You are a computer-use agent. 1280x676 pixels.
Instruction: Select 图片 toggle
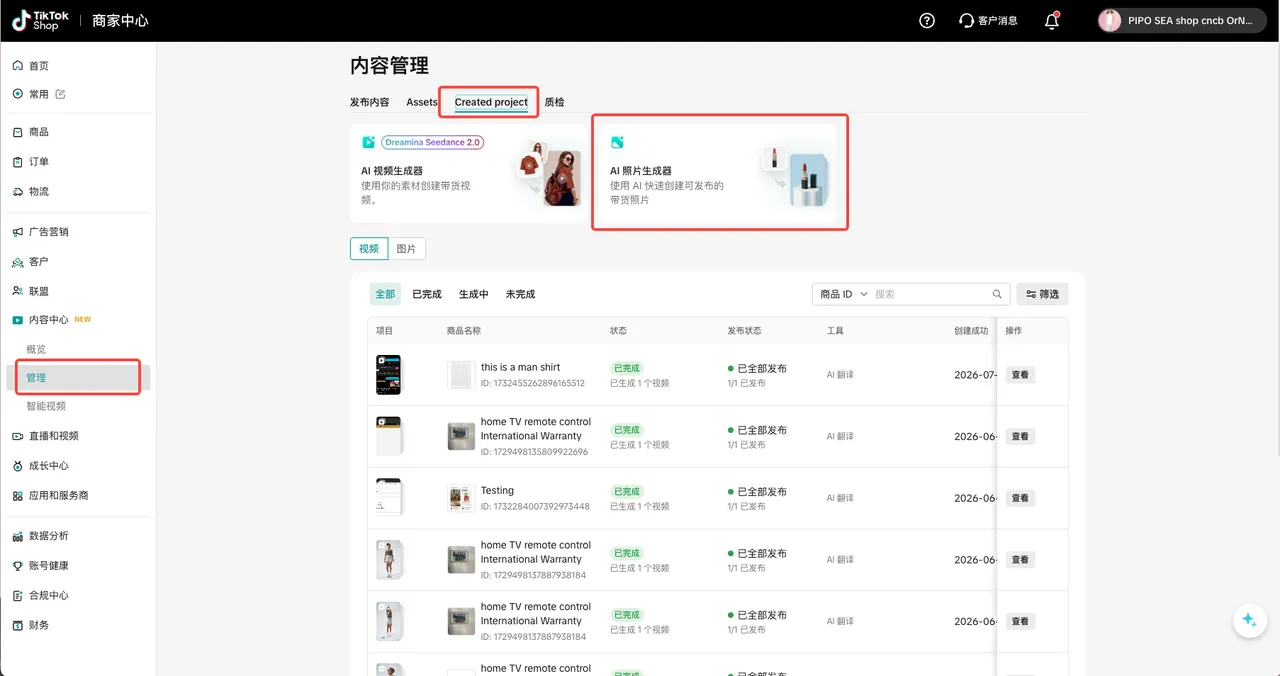pos(406,249)
